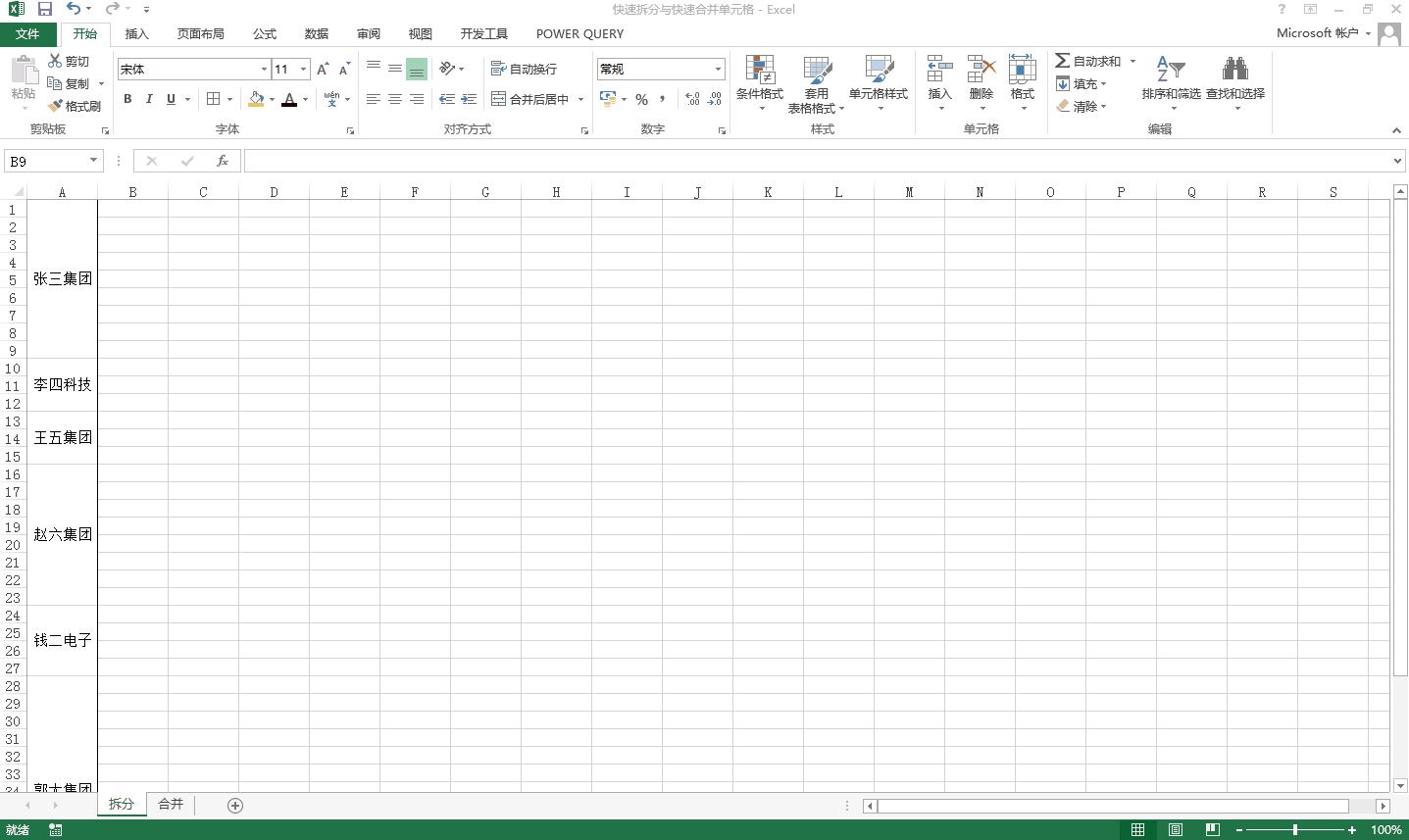This screenshot has height=840, width=1409.
Task: Open the number format dropdown
Action: pyautogui.click(x=718, y=70)
